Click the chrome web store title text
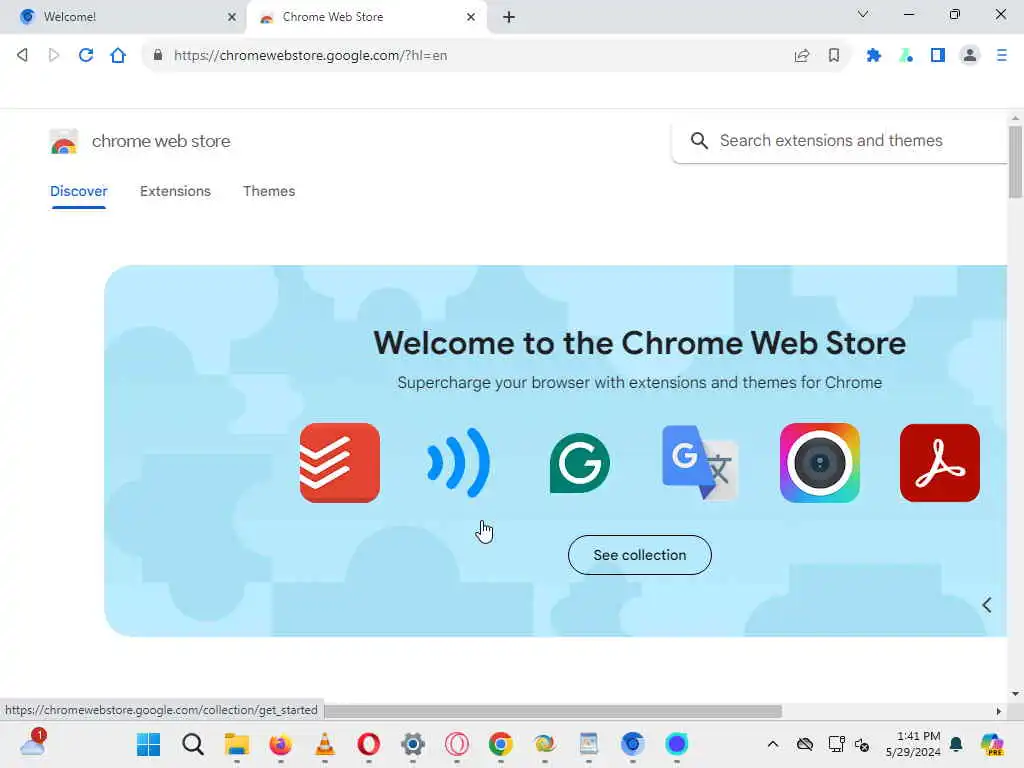Image resolution: width=1024 pixels, height=768 pixels. pos(161,141)
